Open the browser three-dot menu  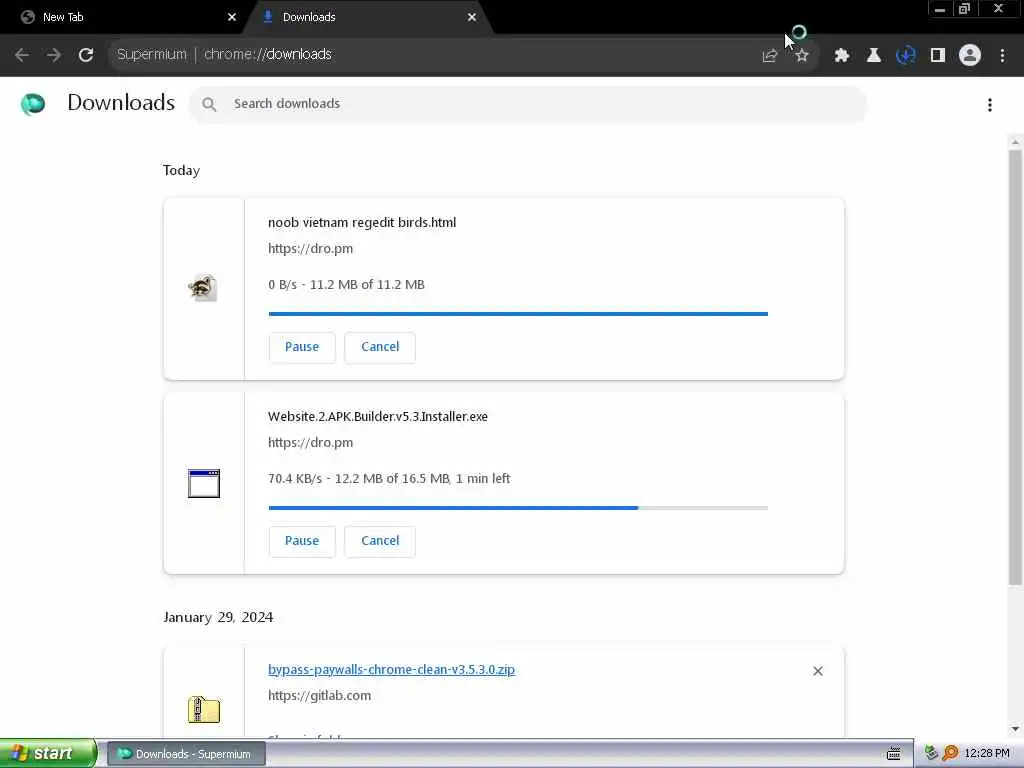pyautogui.click(x=1002, y=56)
